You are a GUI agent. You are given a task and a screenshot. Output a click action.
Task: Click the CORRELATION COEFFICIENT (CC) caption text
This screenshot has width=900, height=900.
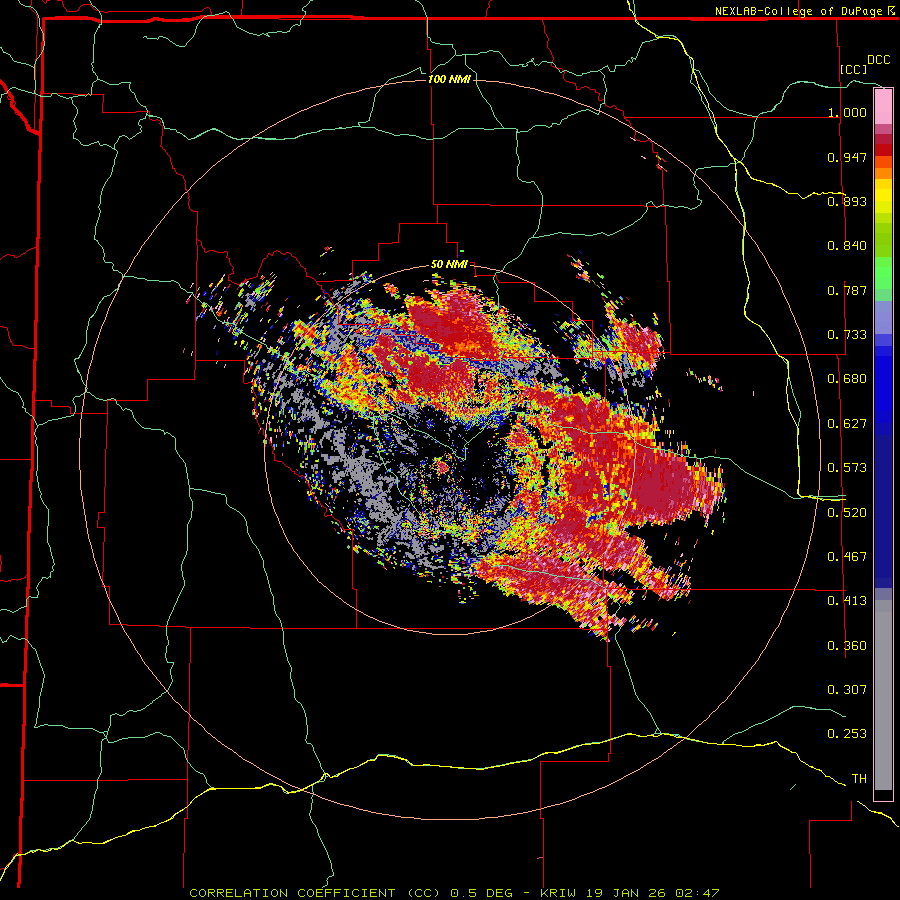tap(315, 893)
